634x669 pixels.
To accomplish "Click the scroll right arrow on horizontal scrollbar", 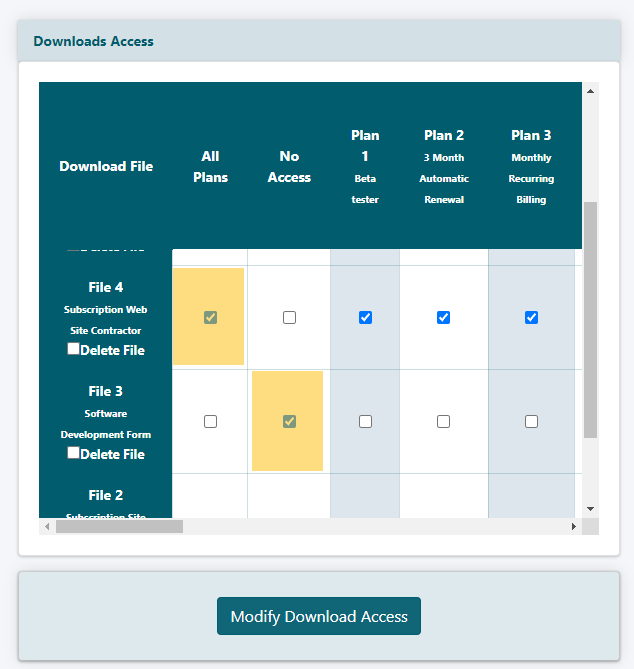I will pos(574,526).
